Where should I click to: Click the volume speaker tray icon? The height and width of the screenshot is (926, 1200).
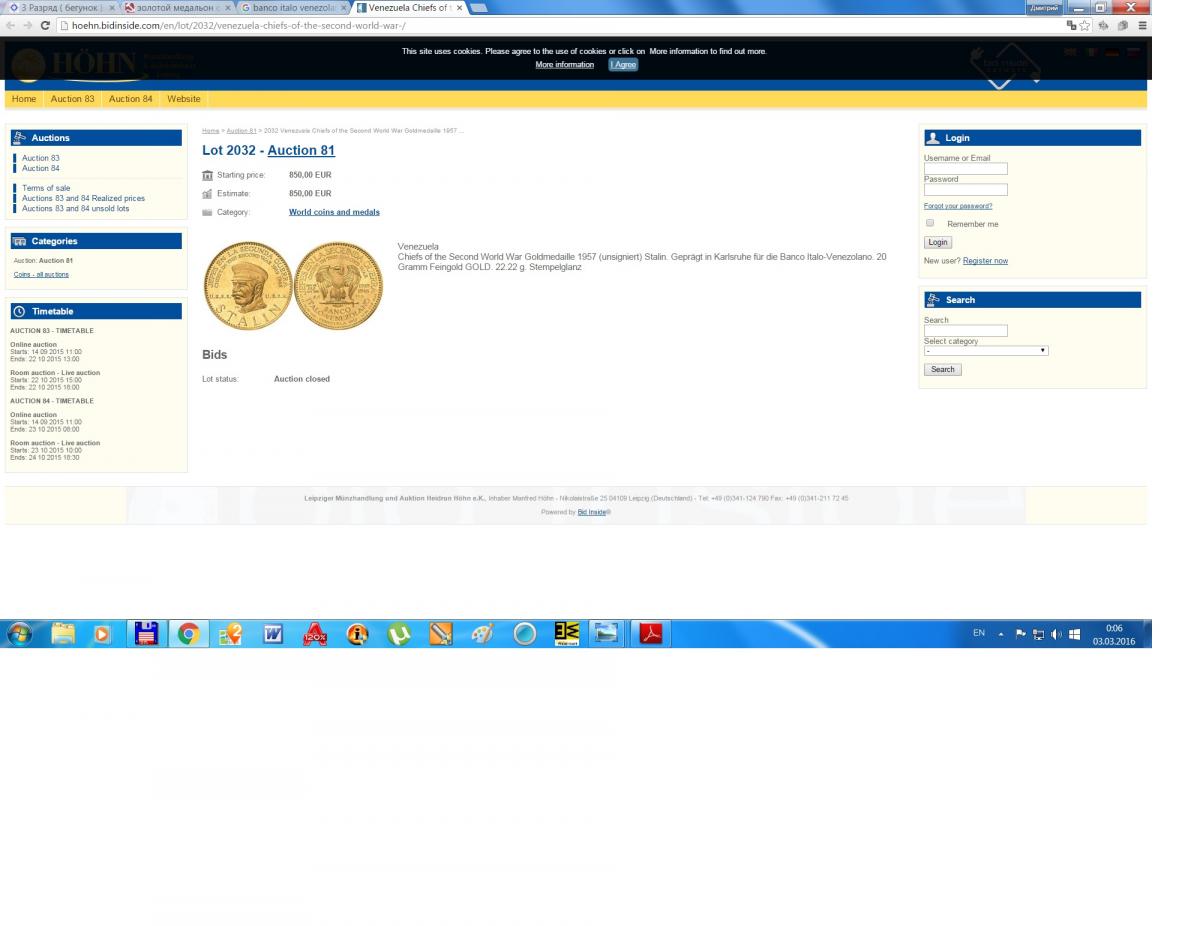pyautogui.click(x=1056, y=633)
